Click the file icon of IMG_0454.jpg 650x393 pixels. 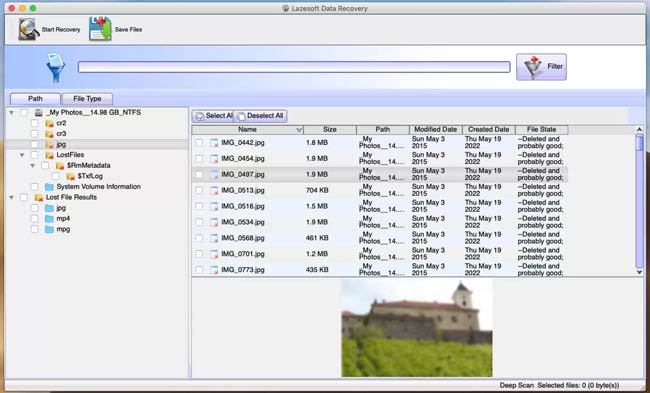(214, 158)
